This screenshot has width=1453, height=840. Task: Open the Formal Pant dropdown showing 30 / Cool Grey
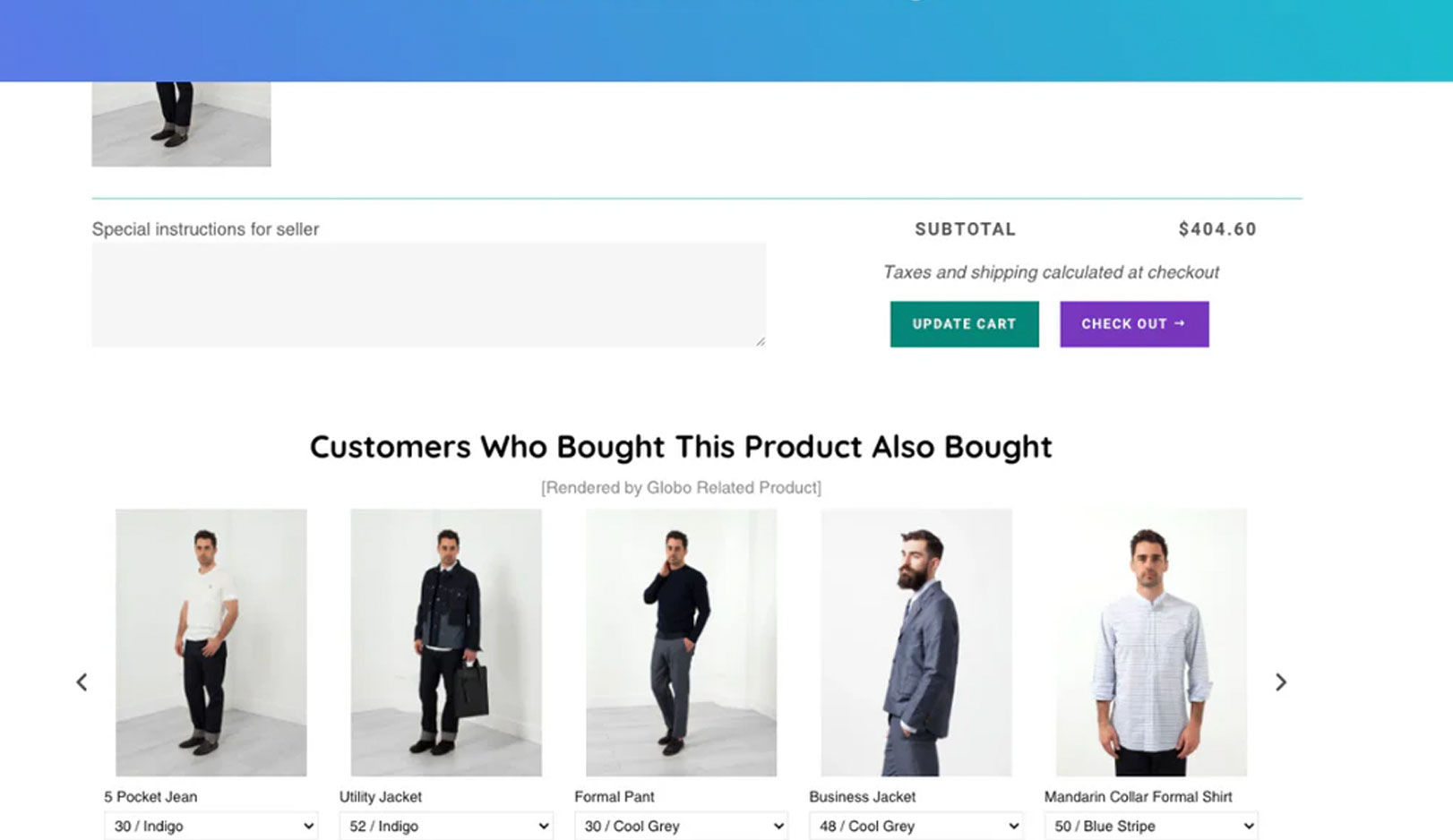(681, 825)
